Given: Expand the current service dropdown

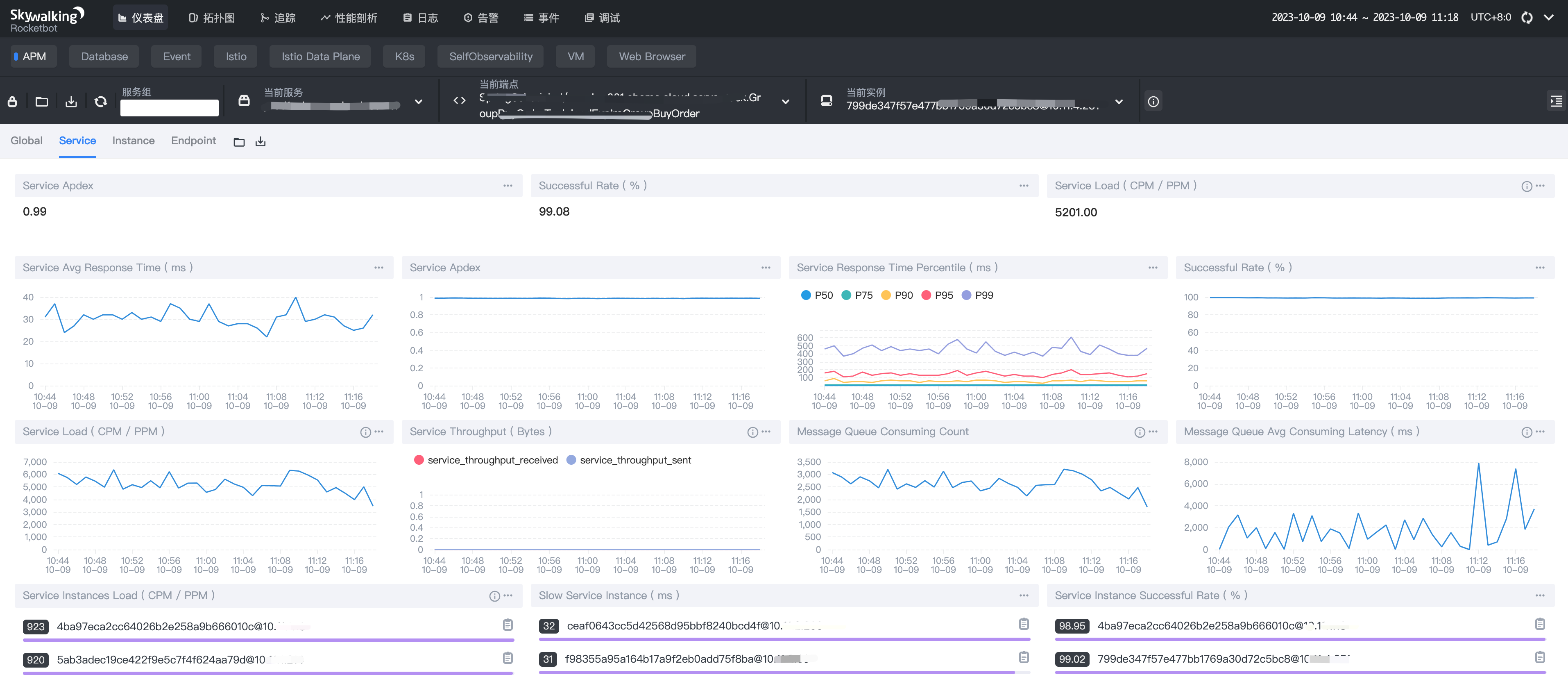Looking at the screenshot, I should pyautogui.click(x=418, y=102).
